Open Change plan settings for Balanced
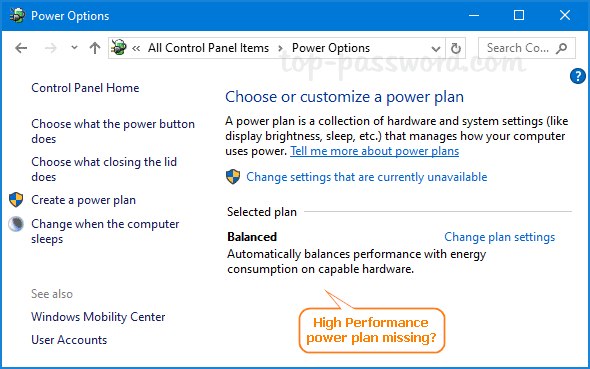The width and height of the screenshot is (590, 369). [x=499, y=237]
